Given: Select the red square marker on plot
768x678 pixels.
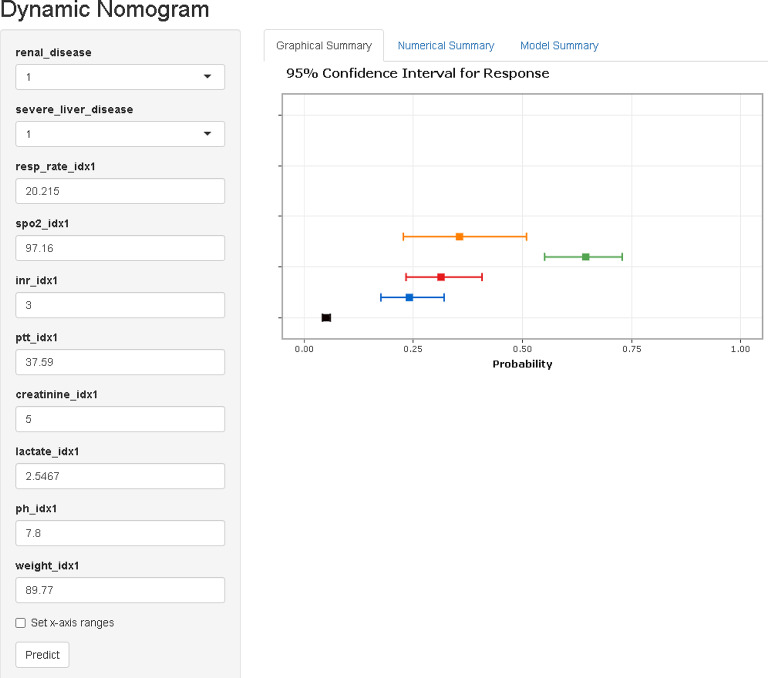Looking at the screenshot, I should pyautogui.click(x=441, y=277).
